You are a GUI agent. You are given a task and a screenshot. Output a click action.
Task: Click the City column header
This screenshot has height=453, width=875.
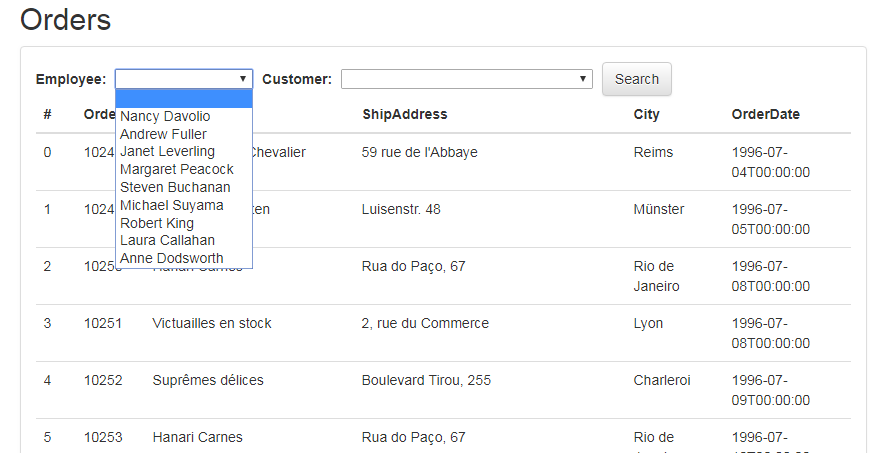(646, 114)
